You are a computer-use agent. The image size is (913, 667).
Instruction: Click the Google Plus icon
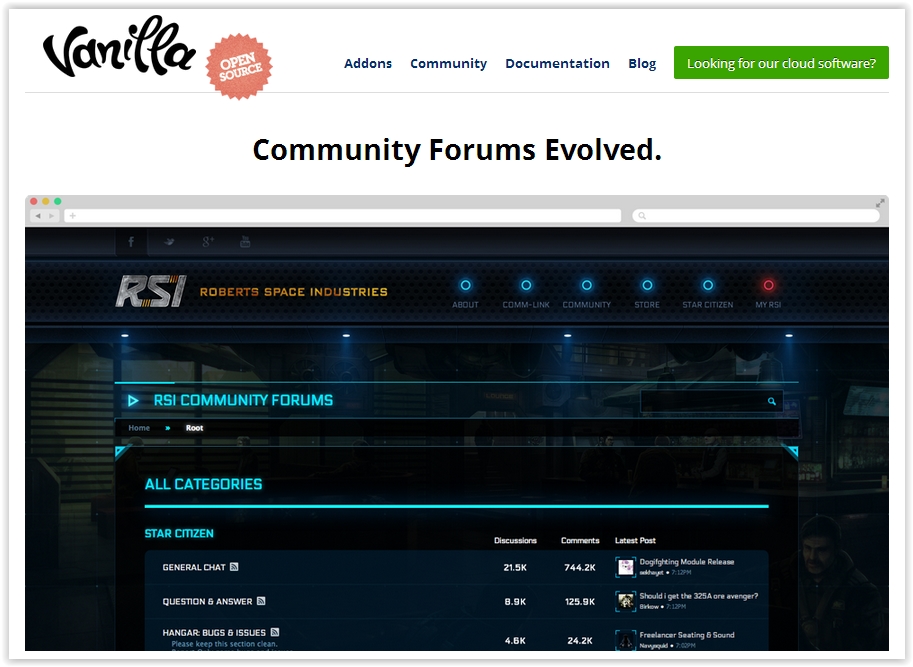[208, 242]
